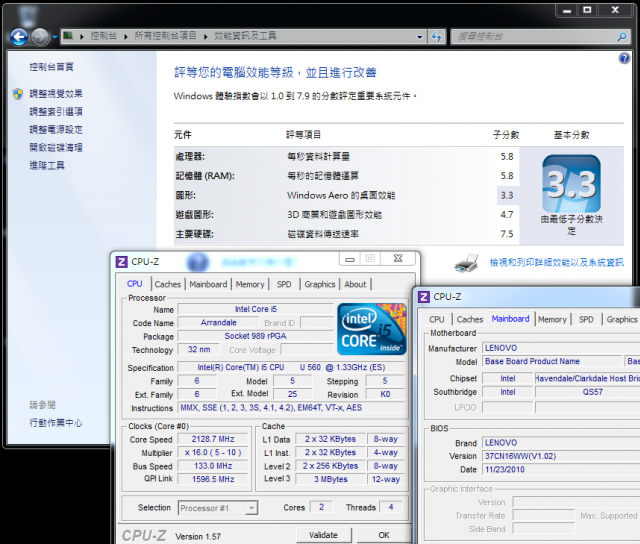This screenshot has height=544, width=640.
Task: Select CPU tab in left CPU-Z window
Action: tap(135, 284)
